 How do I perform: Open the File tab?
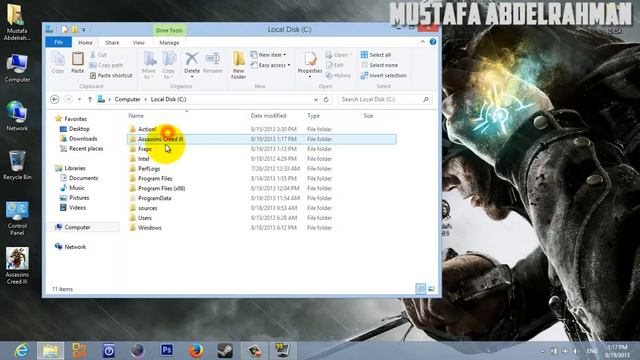tap(59, 42)
